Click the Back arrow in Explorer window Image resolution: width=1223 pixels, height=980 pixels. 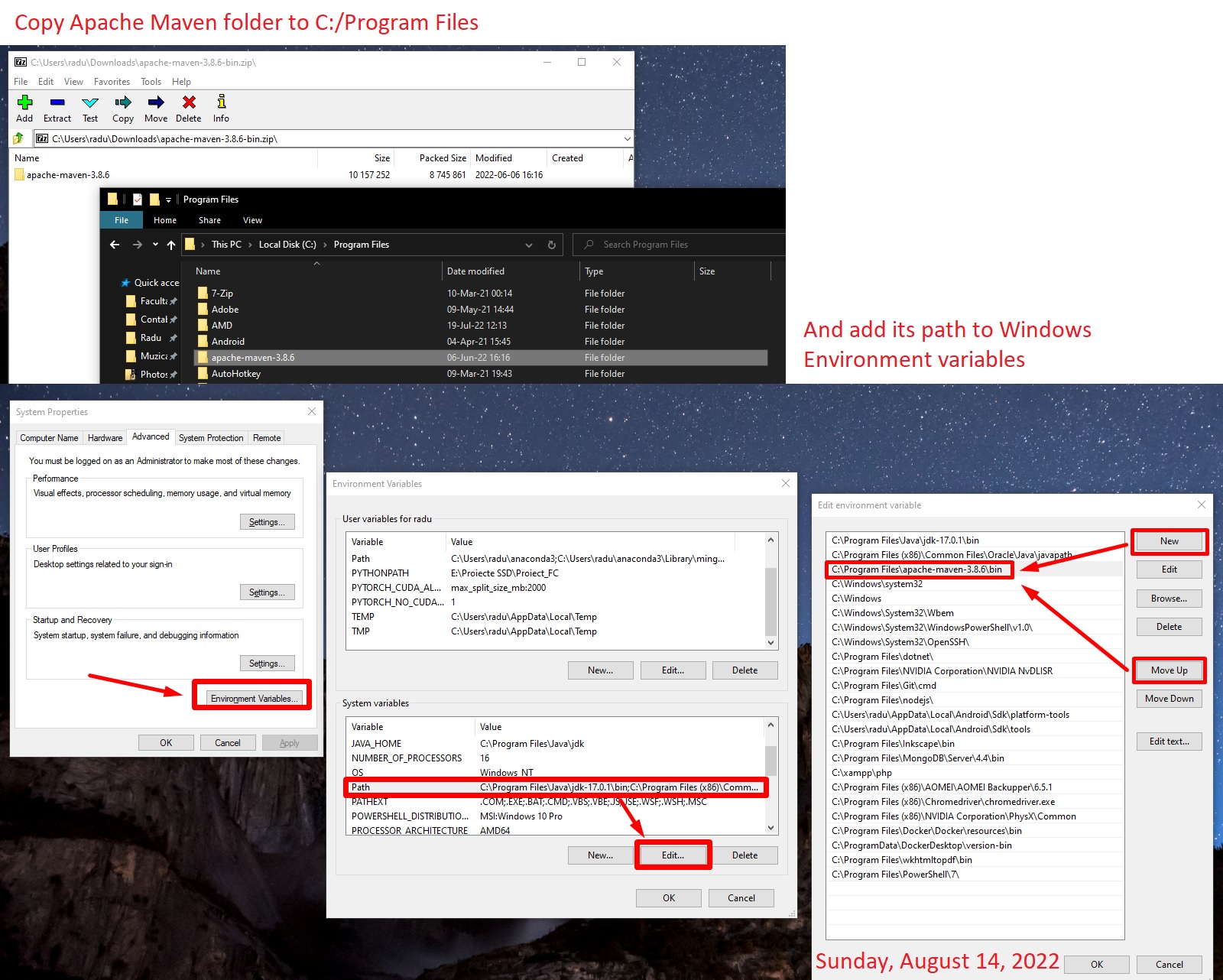coord(115,245)
